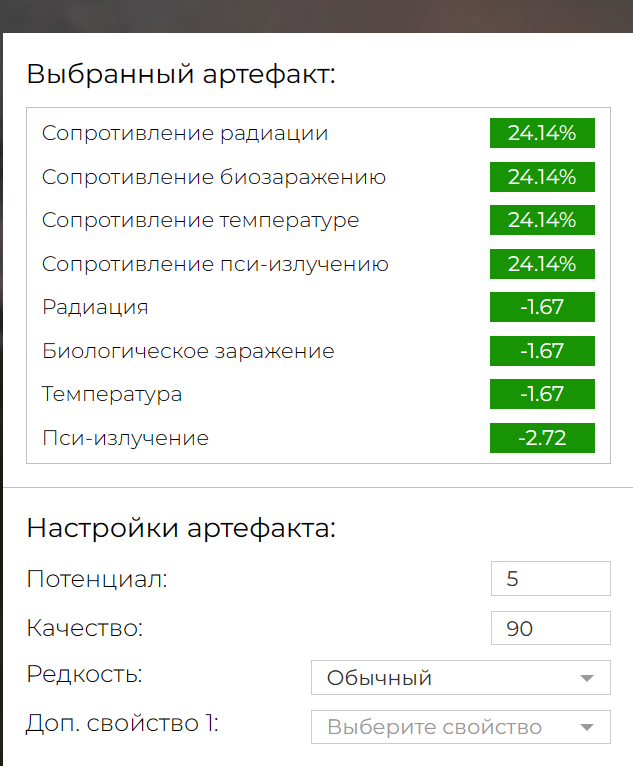Click the Сопротивление температуре 24.14% badge

pyautogui.click(x=542, y=220)
